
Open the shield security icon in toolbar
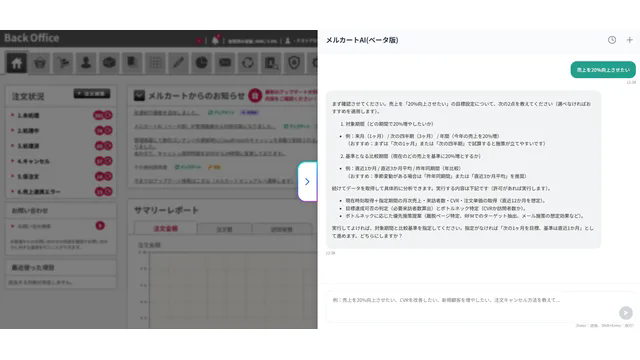pos(294,63)
